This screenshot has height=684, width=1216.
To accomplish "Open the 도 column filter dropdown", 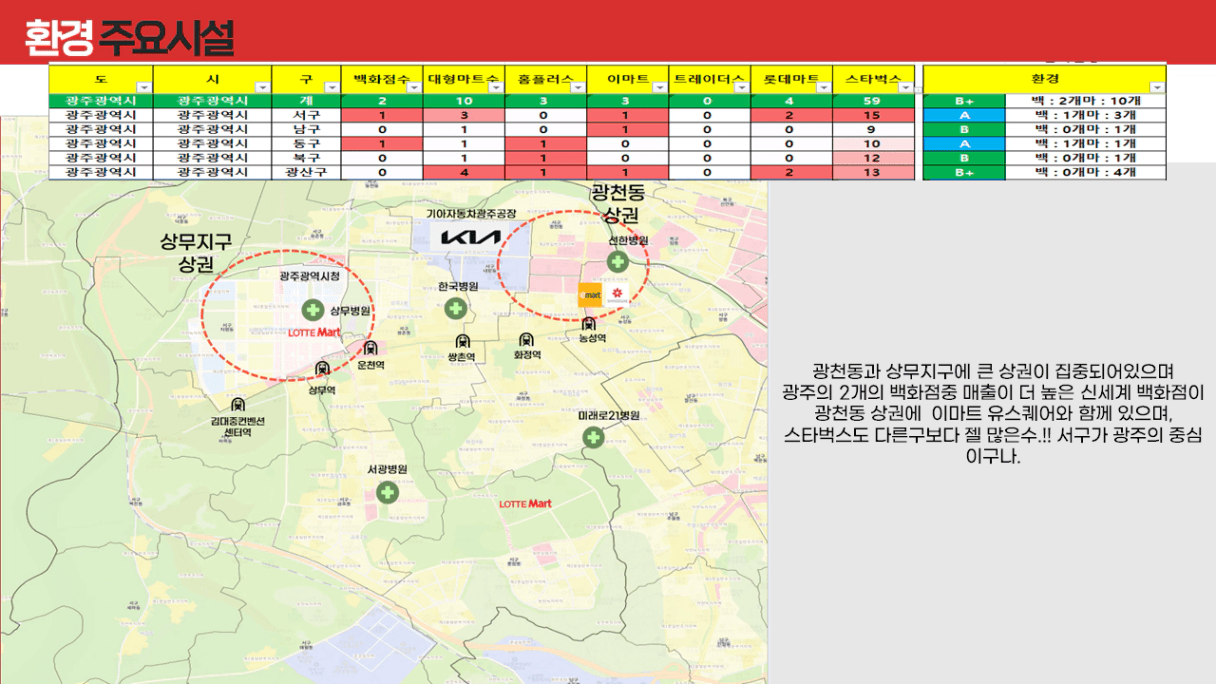I will coord(143,88).
